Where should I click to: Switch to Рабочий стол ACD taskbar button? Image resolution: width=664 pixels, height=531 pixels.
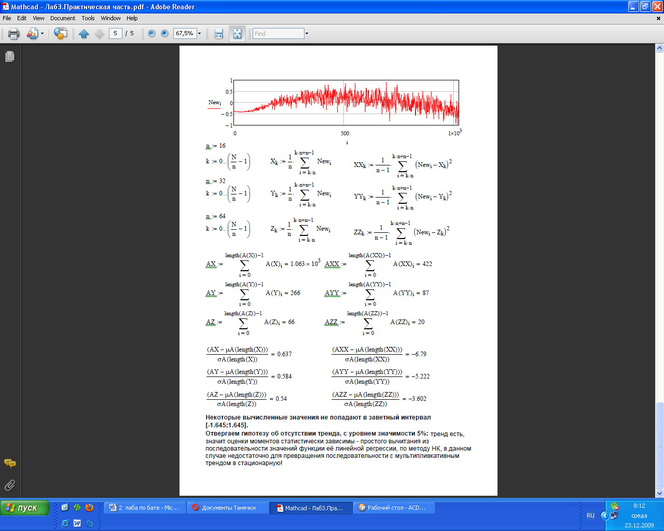(395, 508)
